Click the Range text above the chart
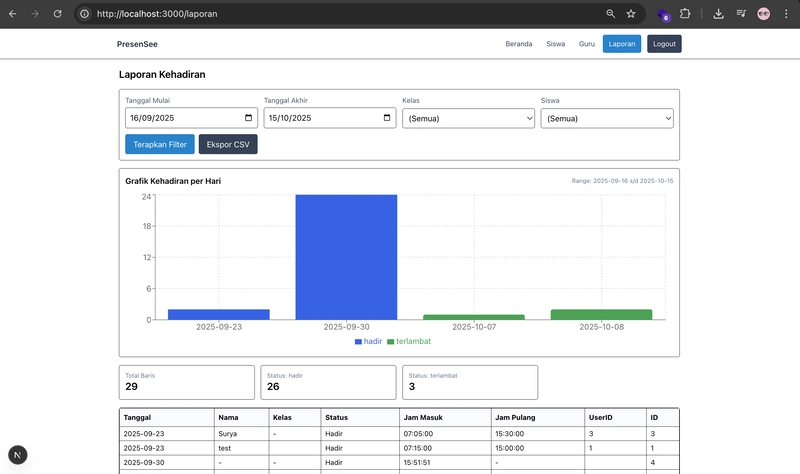Screen dimensions: 800x474 (x=622, y=181)
